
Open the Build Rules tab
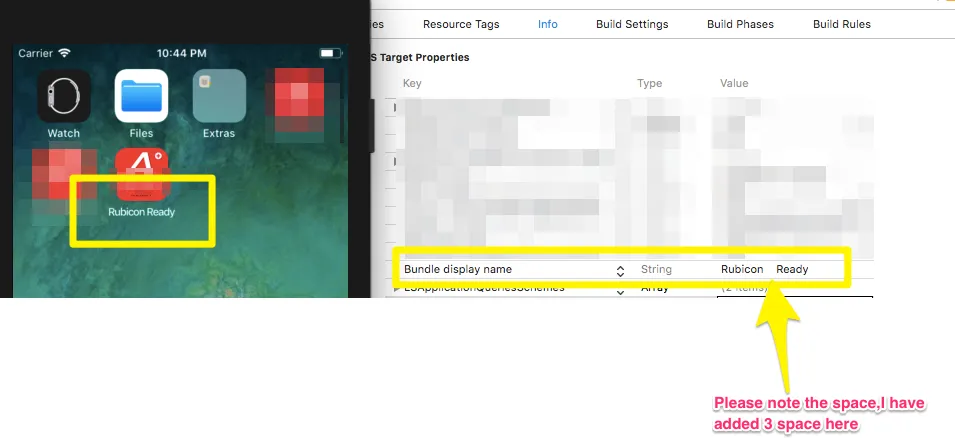(842, 24)
